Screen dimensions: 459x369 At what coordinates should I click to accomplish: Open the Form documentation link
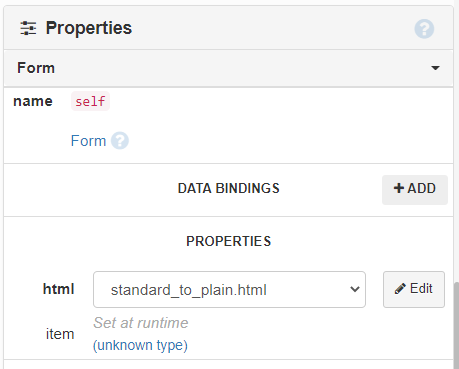(88, 141)
